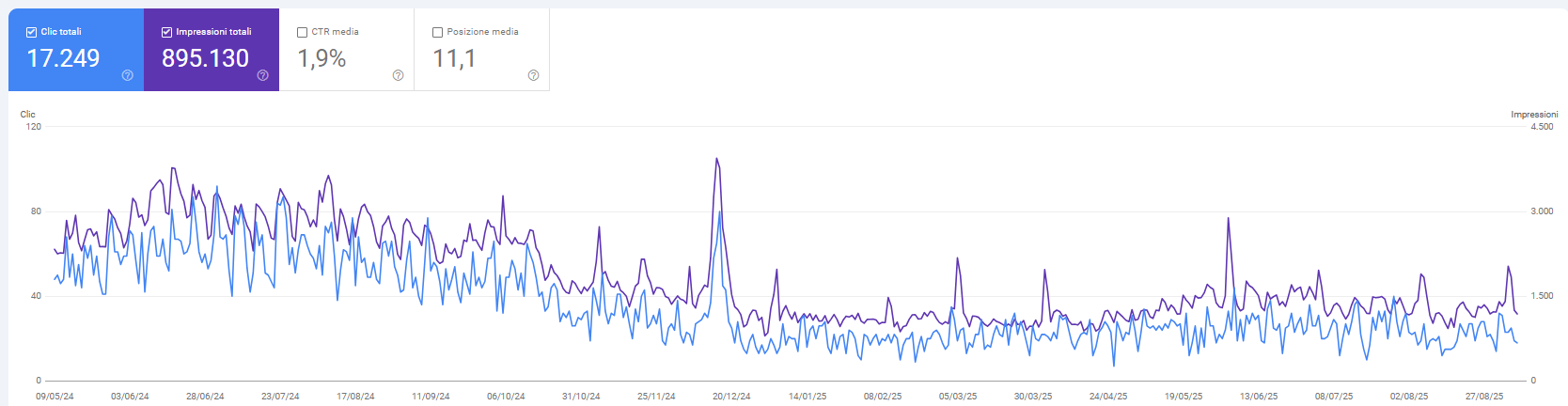Screen dimensions: 1568x406
Task: Click the 20/12/24 date label
Action: (731, 397)
